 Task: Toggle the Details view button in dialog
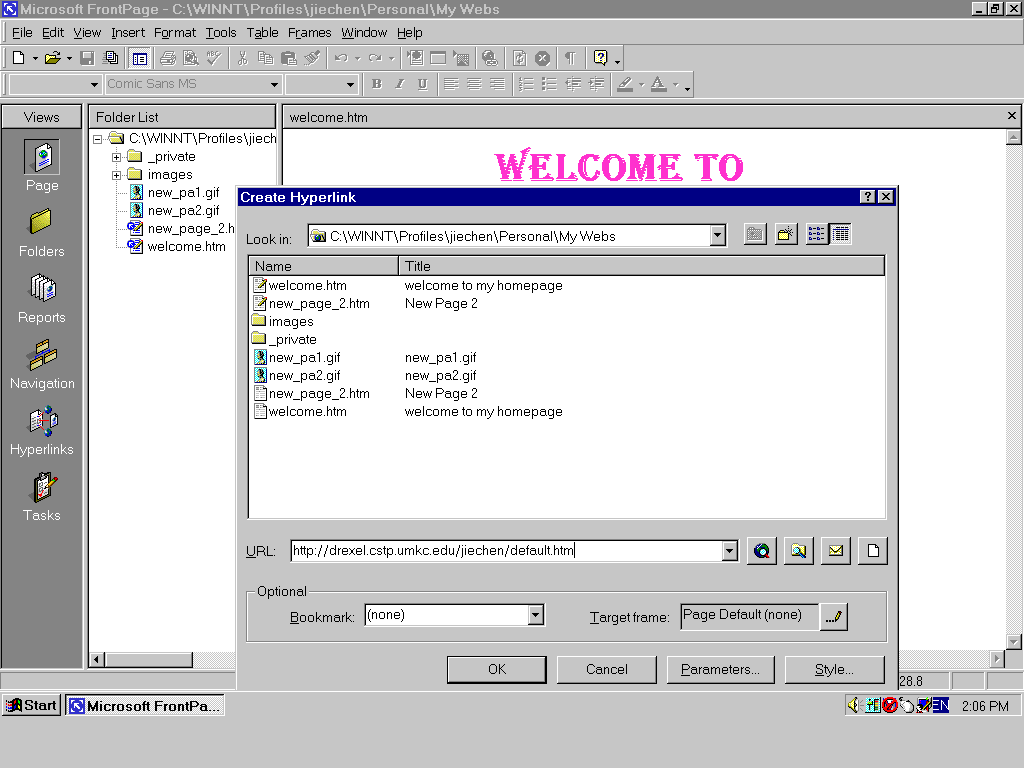(840, 235)
